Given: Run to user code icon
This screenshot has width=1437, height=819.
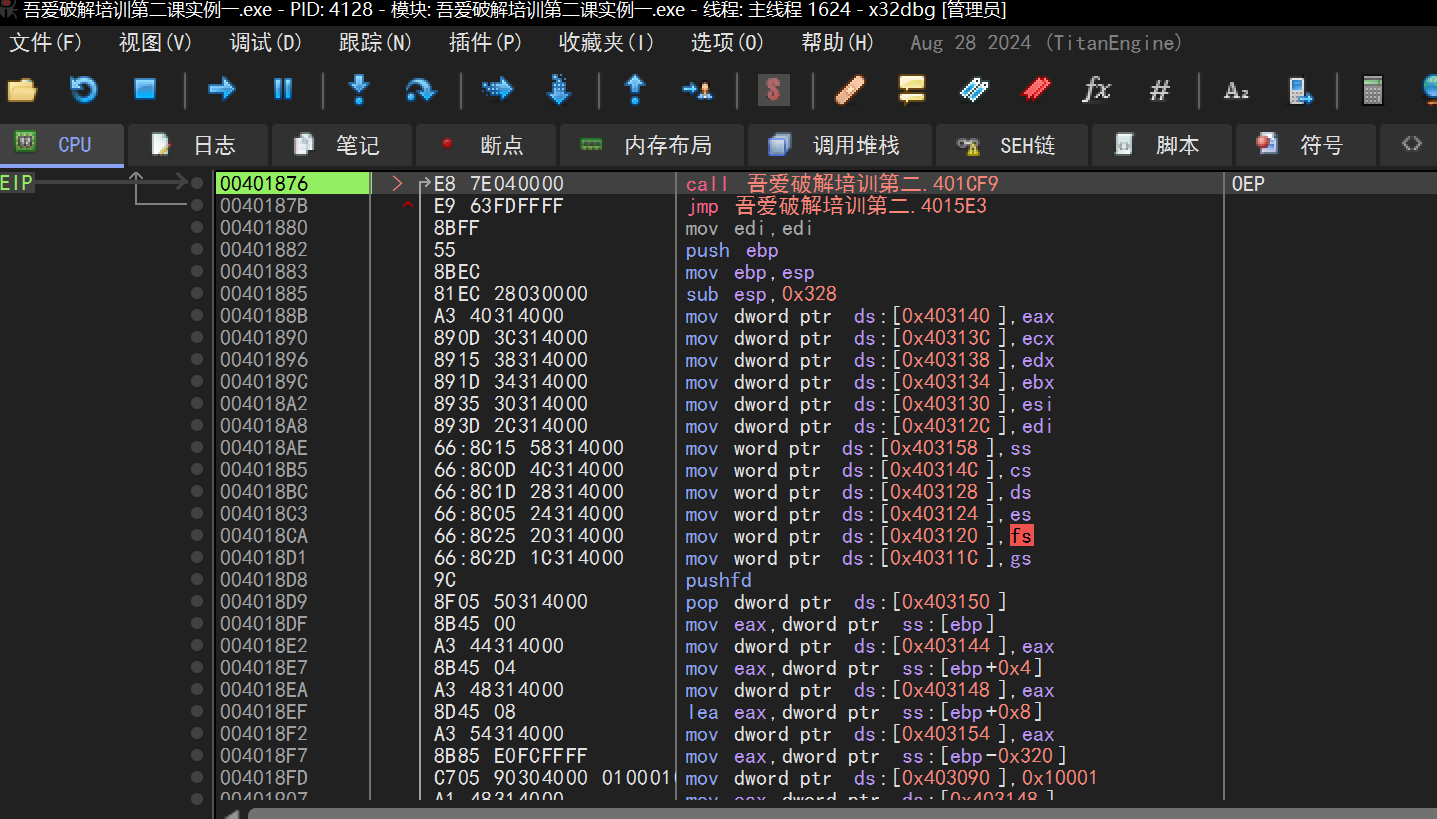Looking at the screenshot, I should [697, 90].
